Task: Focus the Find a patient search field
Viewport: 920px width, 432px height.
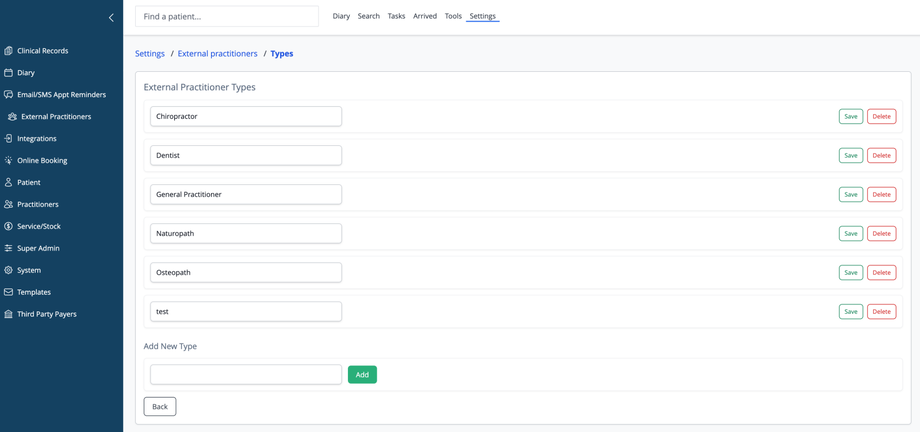Action: tap(227, 17)
